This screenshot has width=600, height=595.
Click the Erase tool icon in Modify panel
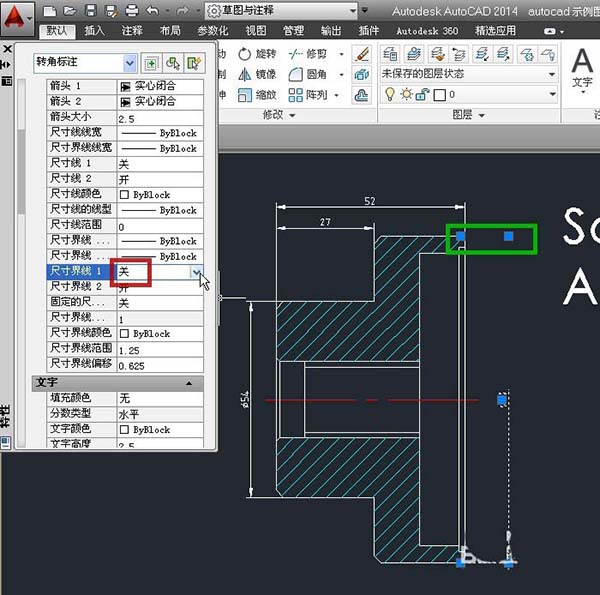pyautogui.click(x=362, y=54)
